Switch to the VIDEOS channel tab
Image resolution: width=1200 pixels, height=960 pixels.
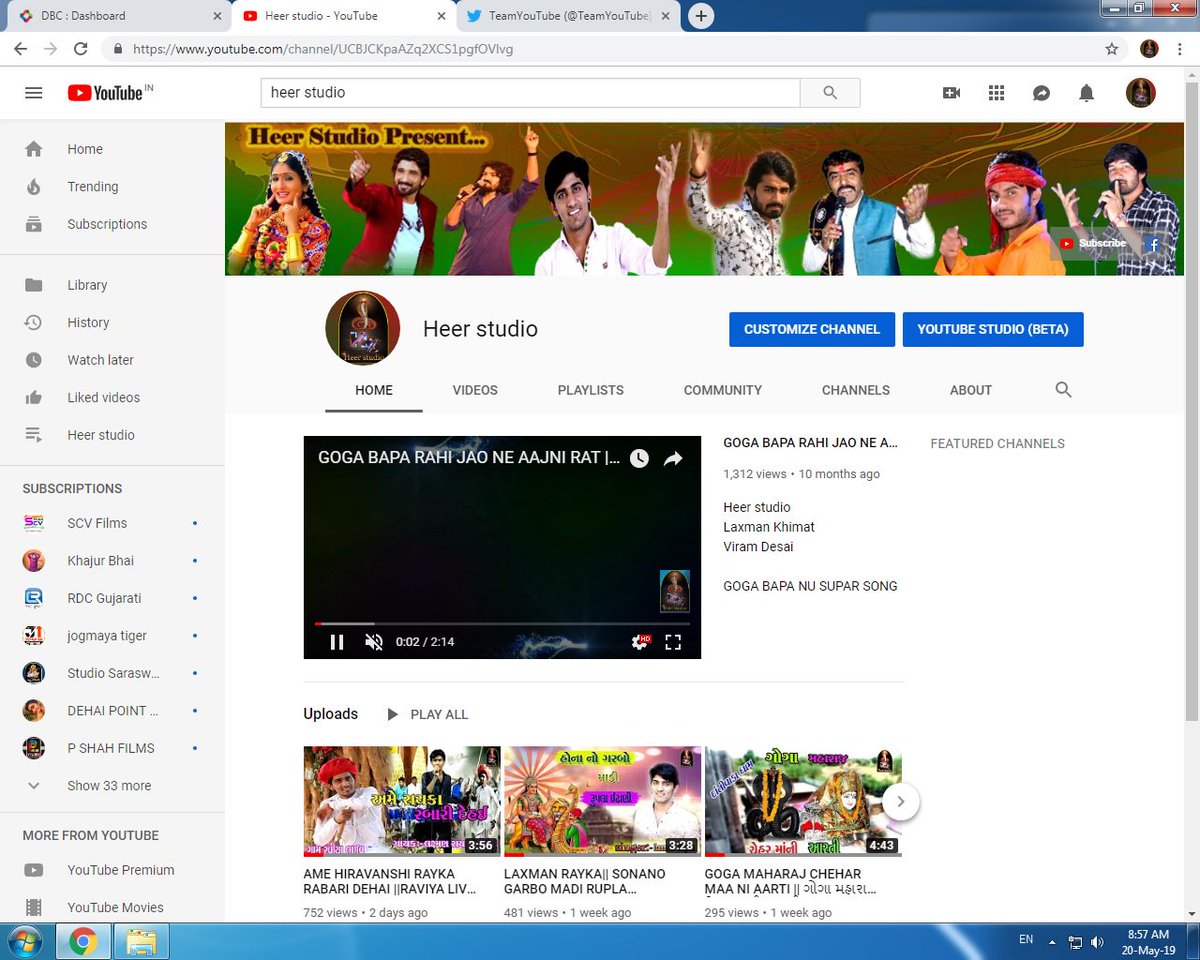[475, 390]
